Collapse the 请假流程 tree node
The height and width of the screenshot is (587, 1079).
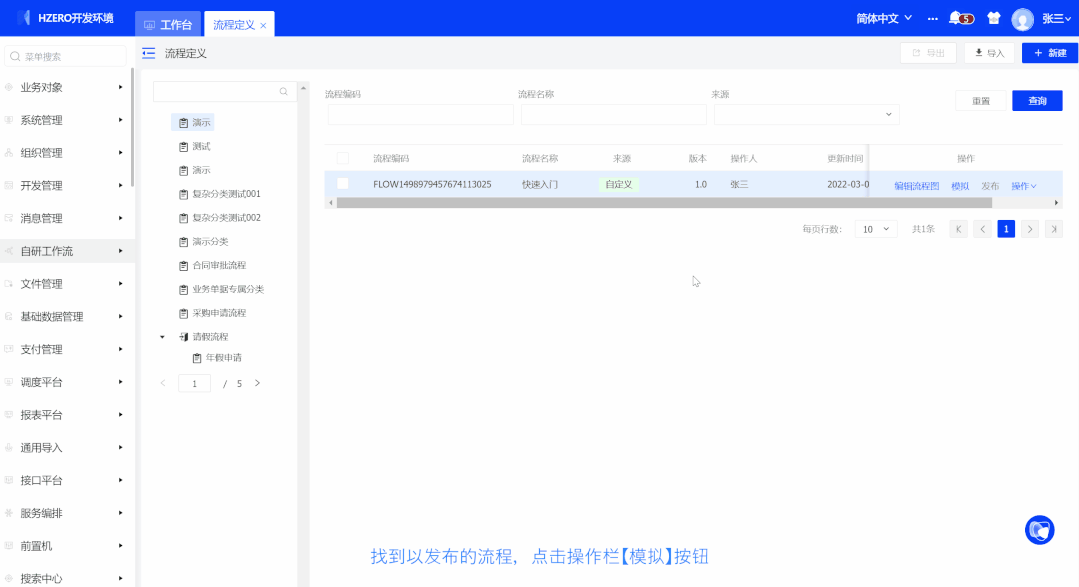tap(163, 337)
